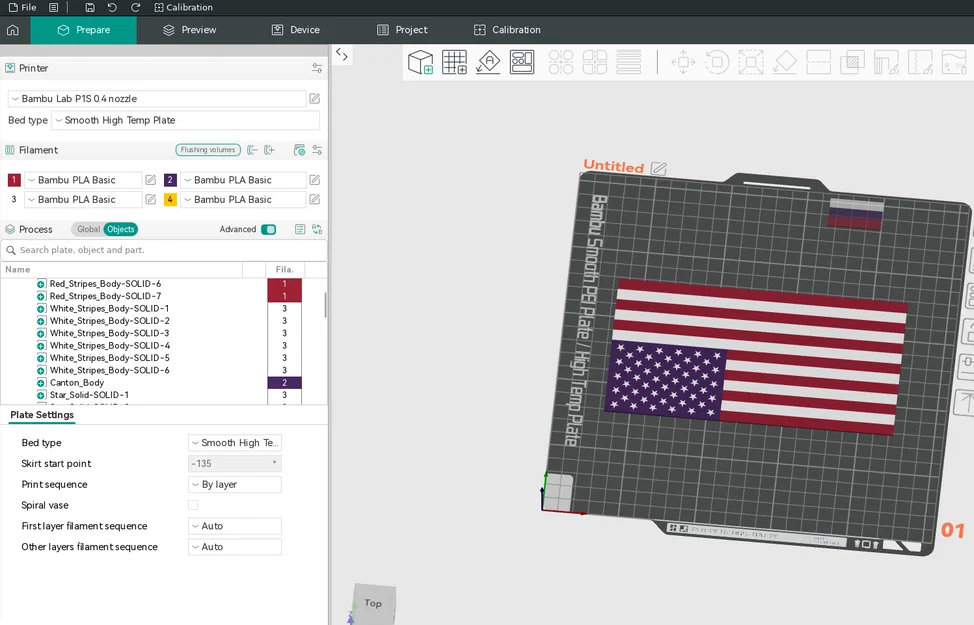Click the Add plate grid icon
974x625 pixels.
tap(454, 62)
